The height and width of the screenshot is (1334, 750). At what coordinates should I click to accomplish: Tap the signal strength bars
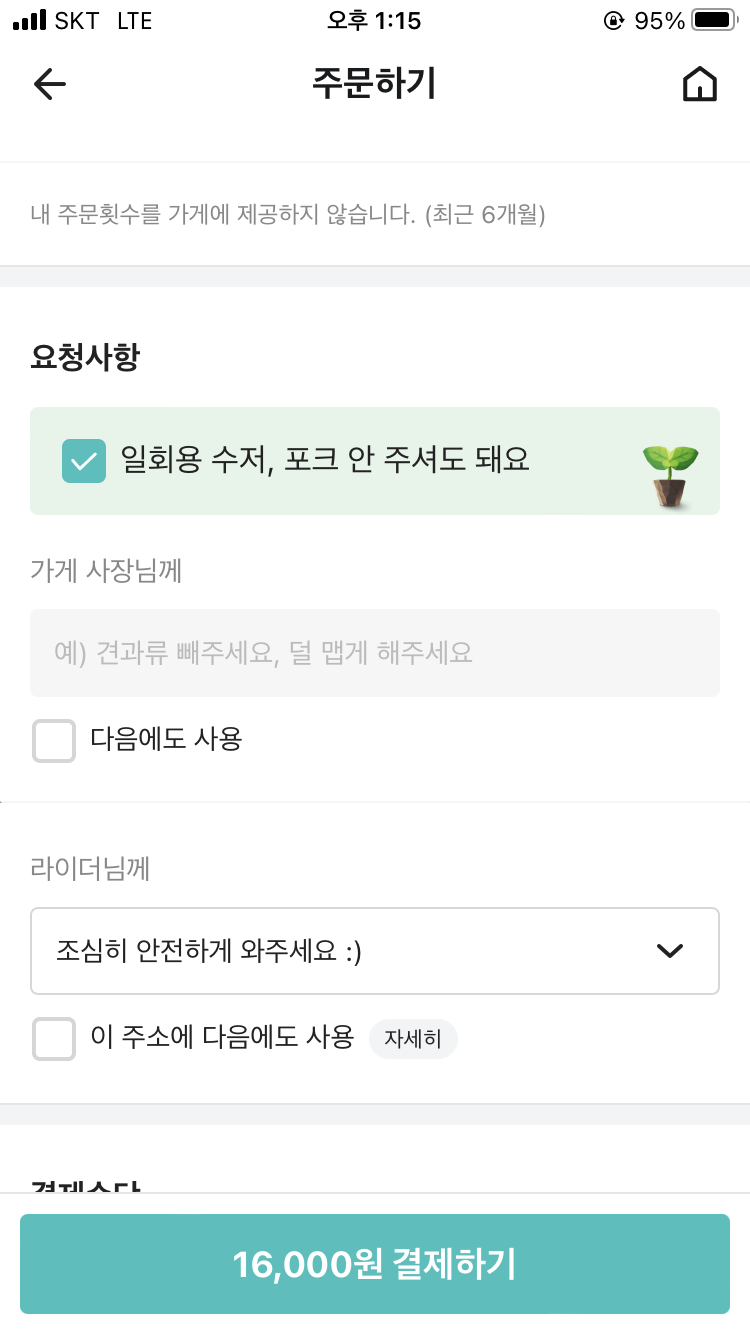[x=30, y=20]
